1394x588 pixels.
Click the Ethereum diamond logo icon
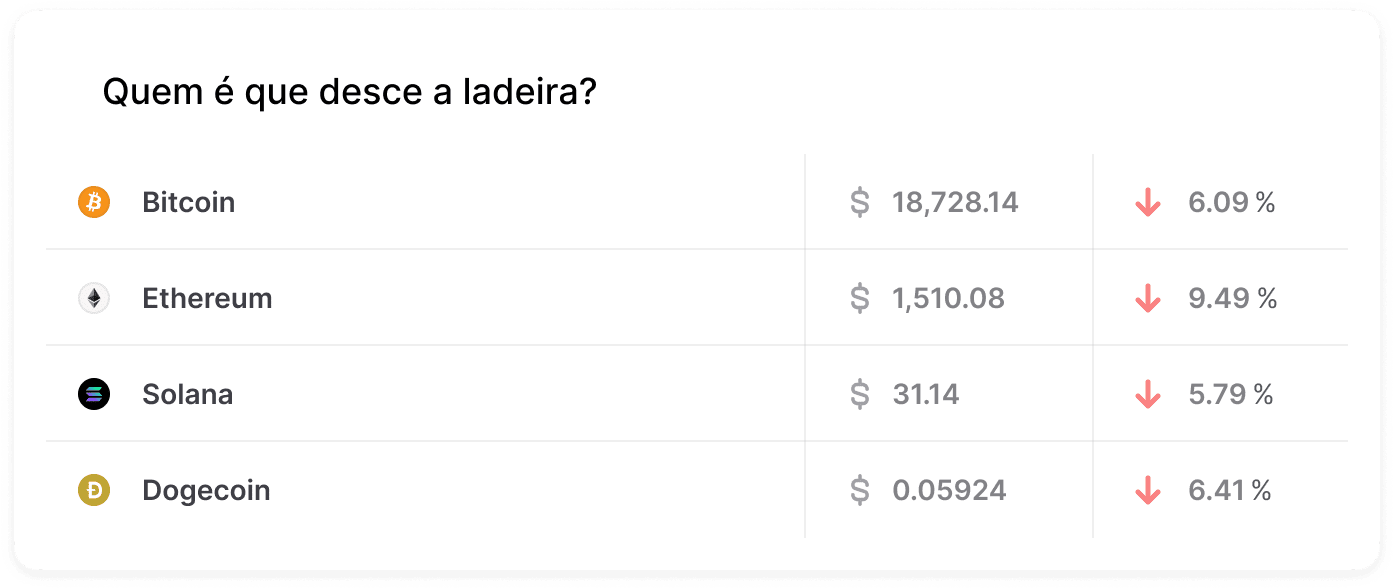[x=94, y=299]
